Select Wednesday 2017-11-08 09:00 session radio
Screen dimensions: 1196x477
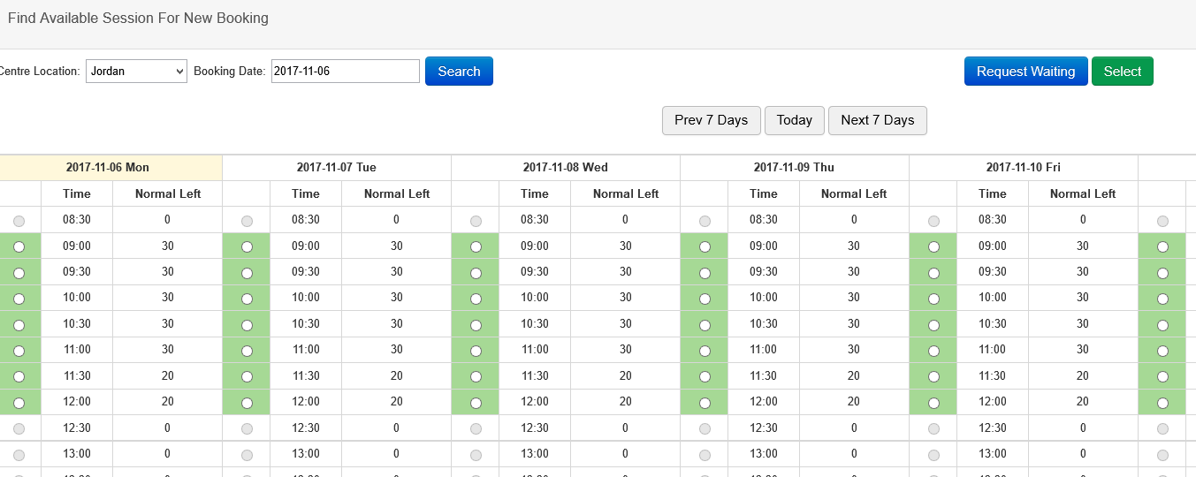475,247
